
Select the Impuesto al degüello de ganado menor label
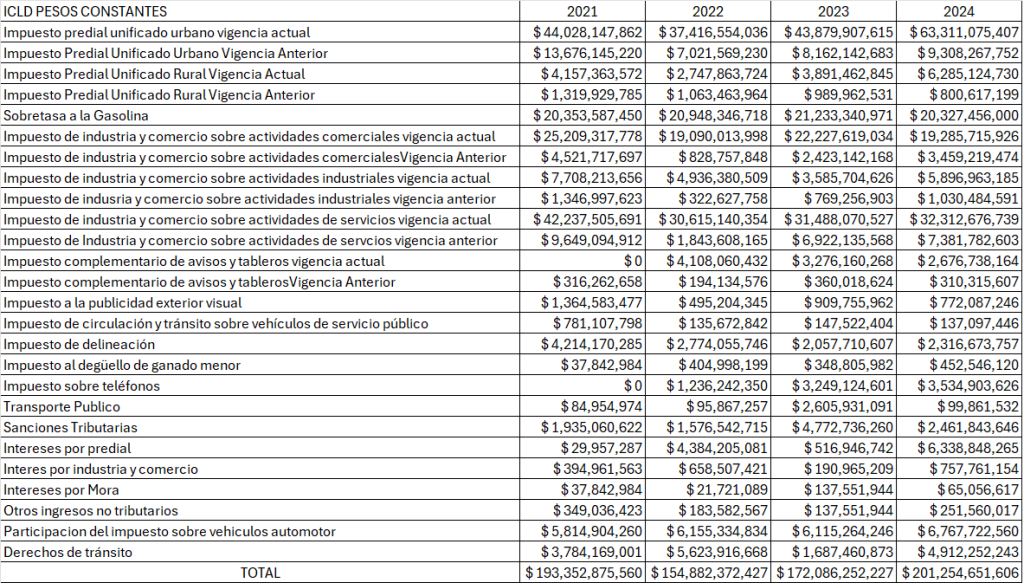point(121,365)
